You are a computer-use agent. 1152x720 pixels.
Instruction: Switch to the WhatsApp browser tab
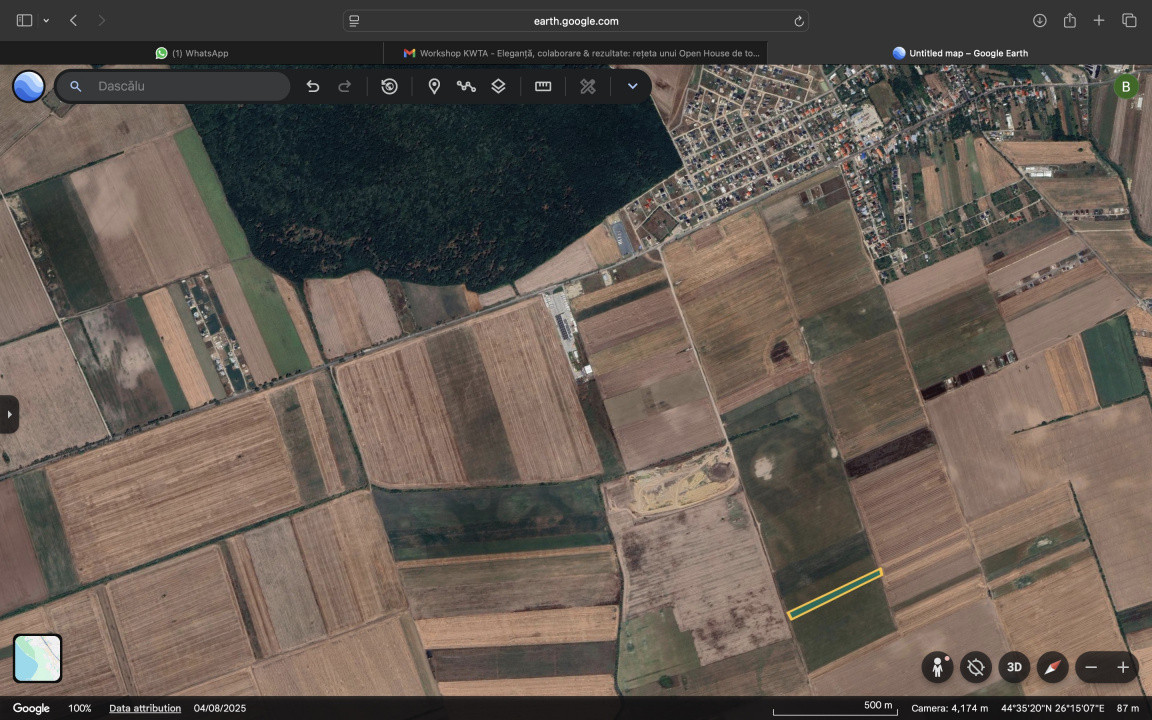[x=192, y=53]
